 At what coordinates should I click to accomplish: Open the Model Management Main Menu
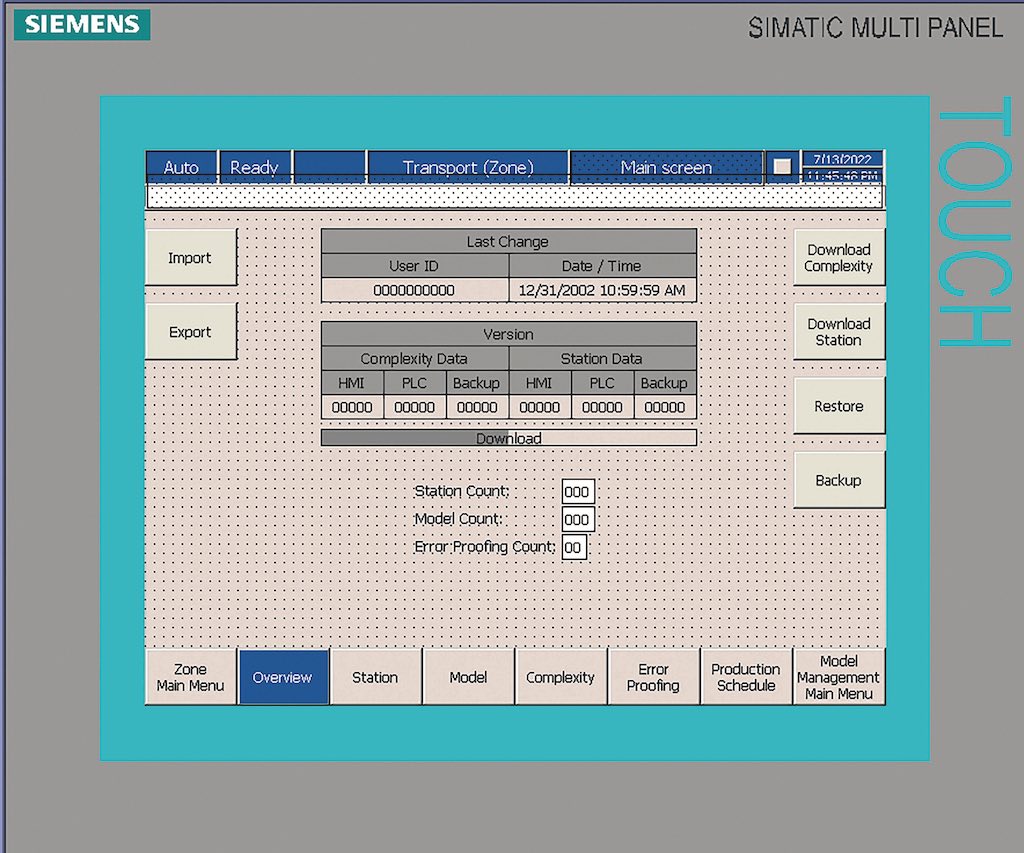coord(839,677)
